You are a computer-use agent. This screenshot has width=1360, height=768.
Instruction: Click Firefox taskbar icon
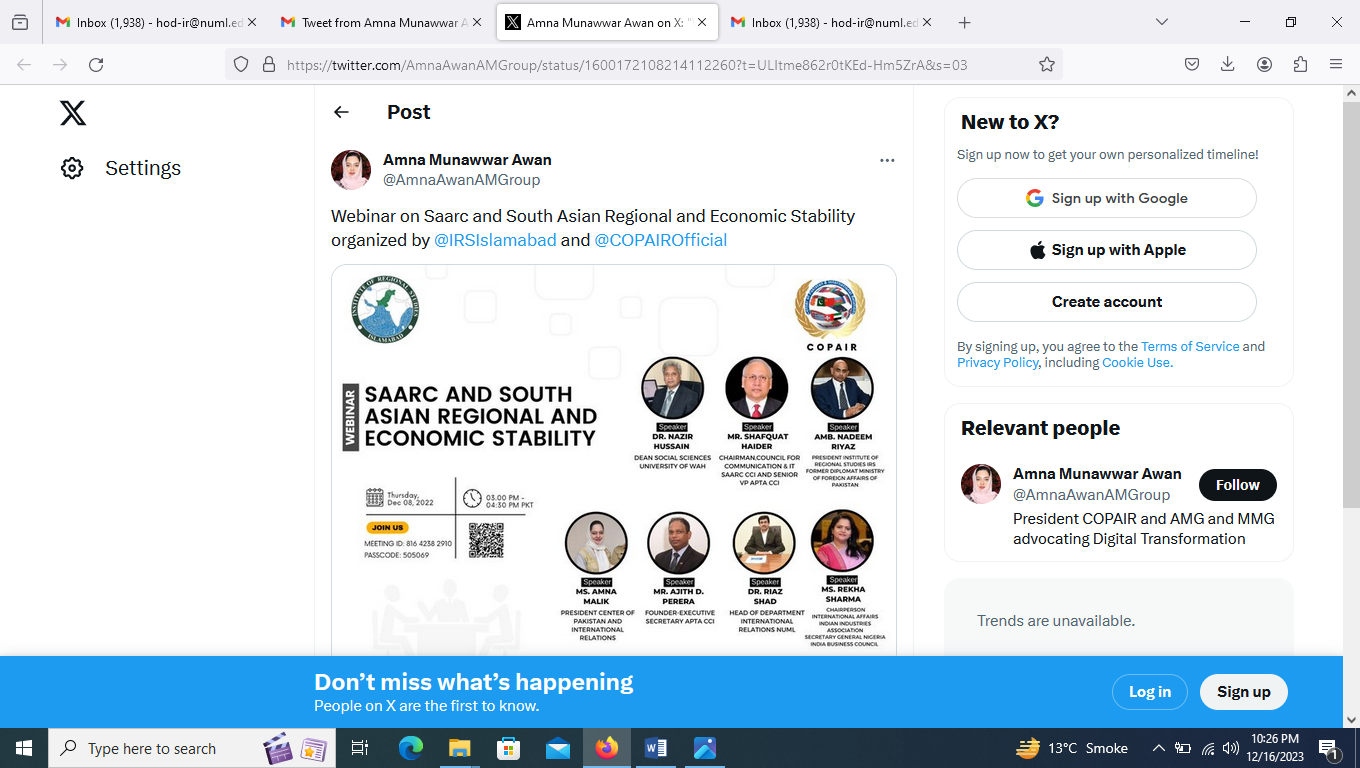606,748
